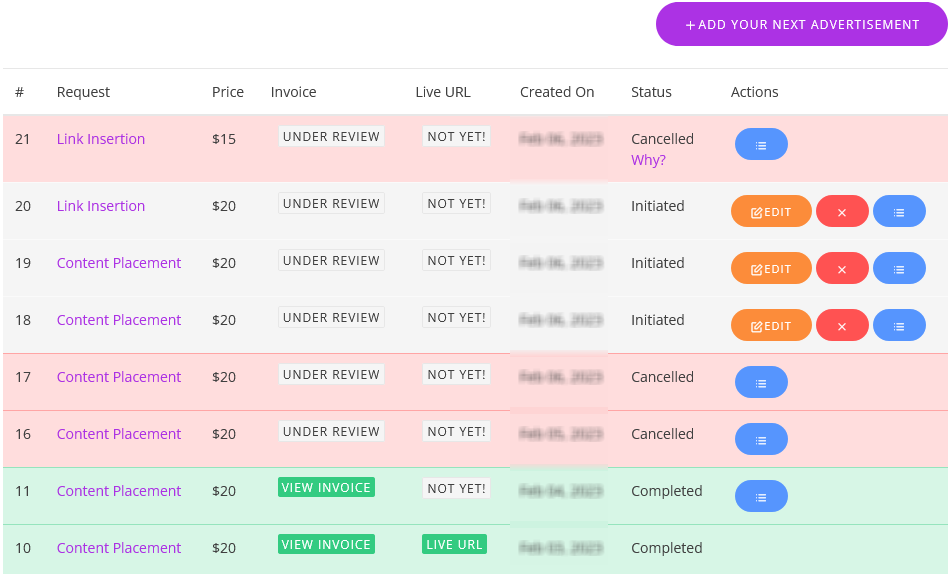Click ADD YOUR NEXT ADVERTISEMENT

(801, 24)
